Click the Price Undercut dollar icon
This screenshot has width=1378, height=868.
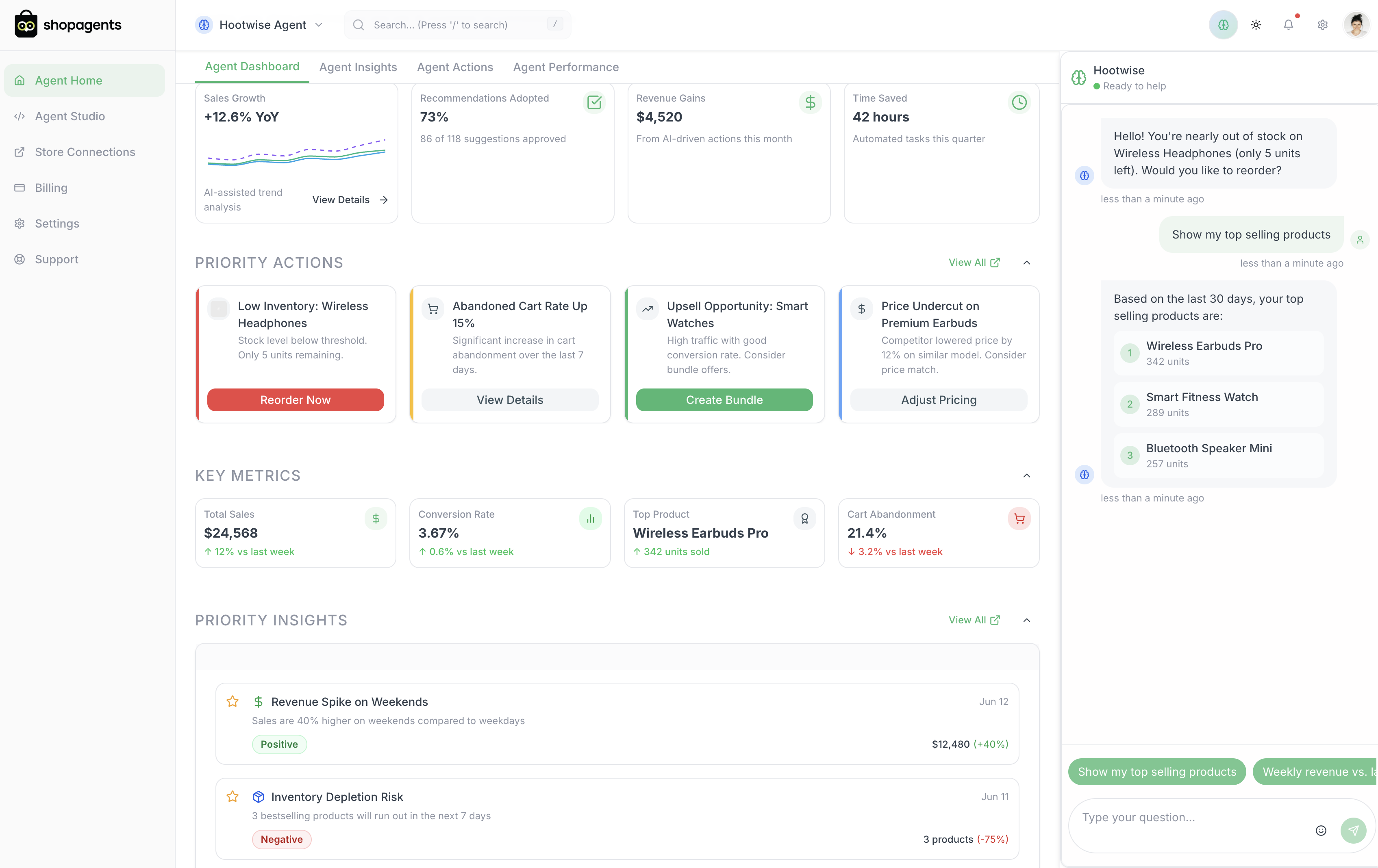[x=861, y=308]
